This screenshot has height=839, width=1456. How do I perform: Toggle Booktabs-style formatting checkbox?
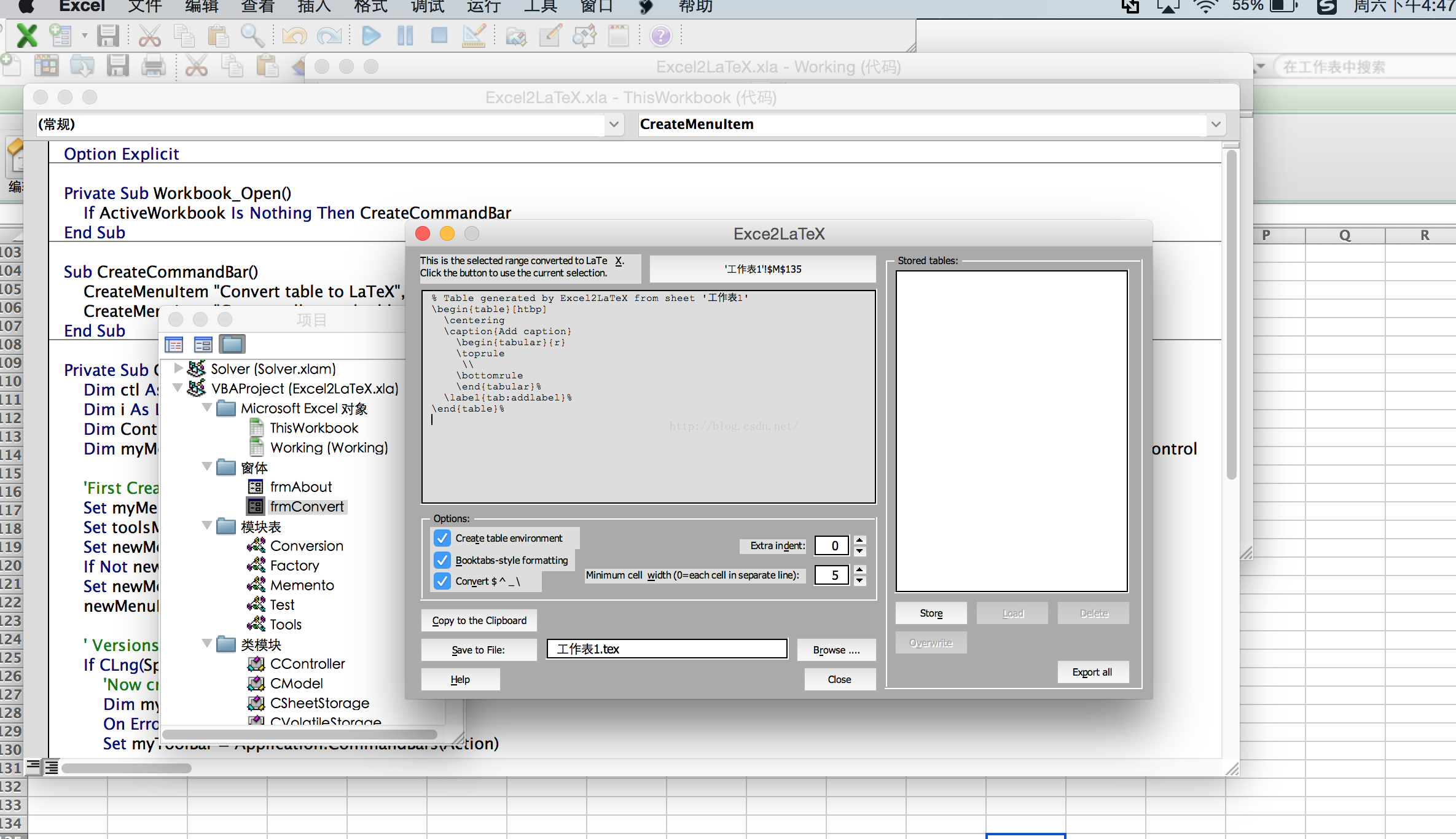(442, 560)
